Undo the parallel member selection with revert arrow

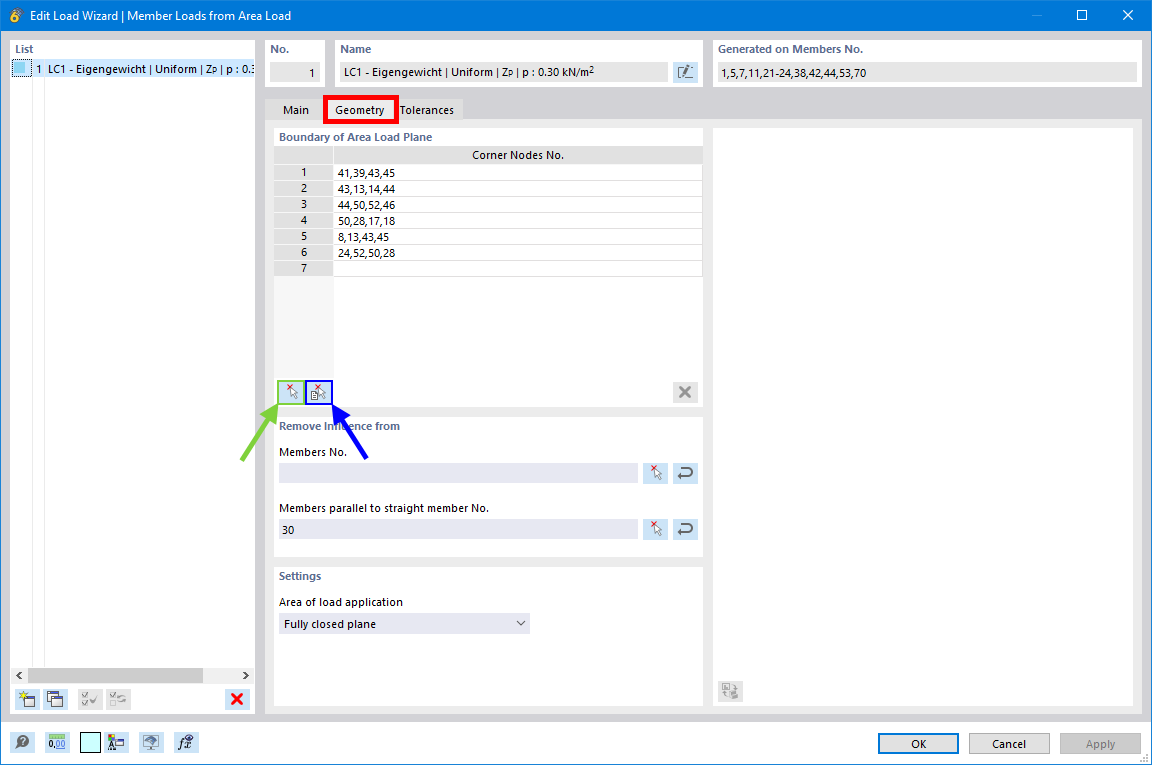(685, 528)
